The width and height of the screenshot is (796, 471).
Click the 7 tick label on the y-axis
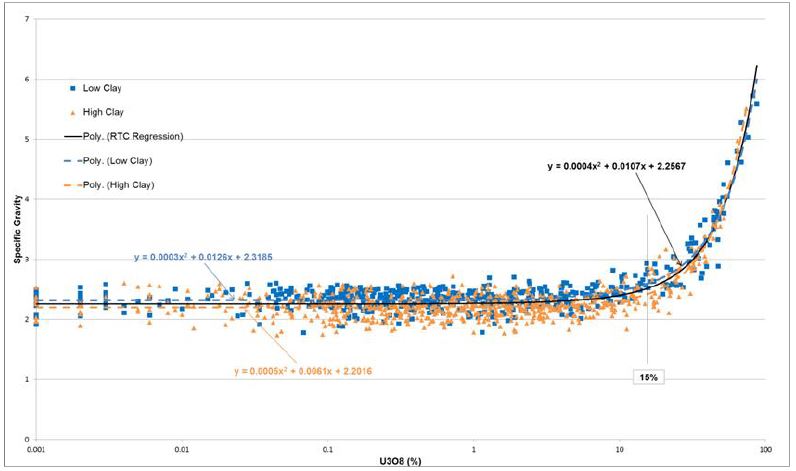pyautogui.click(x=26, y=20)
